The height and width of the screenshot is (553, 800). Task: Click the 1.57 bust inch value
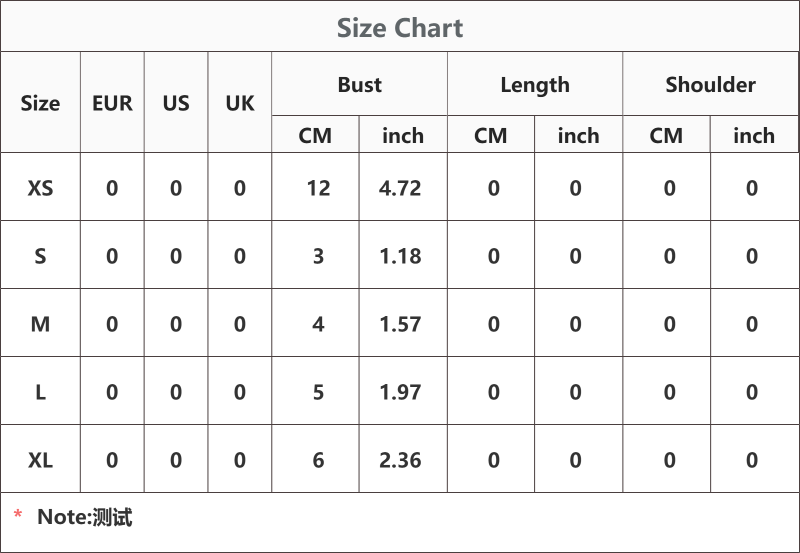point(400,324)
